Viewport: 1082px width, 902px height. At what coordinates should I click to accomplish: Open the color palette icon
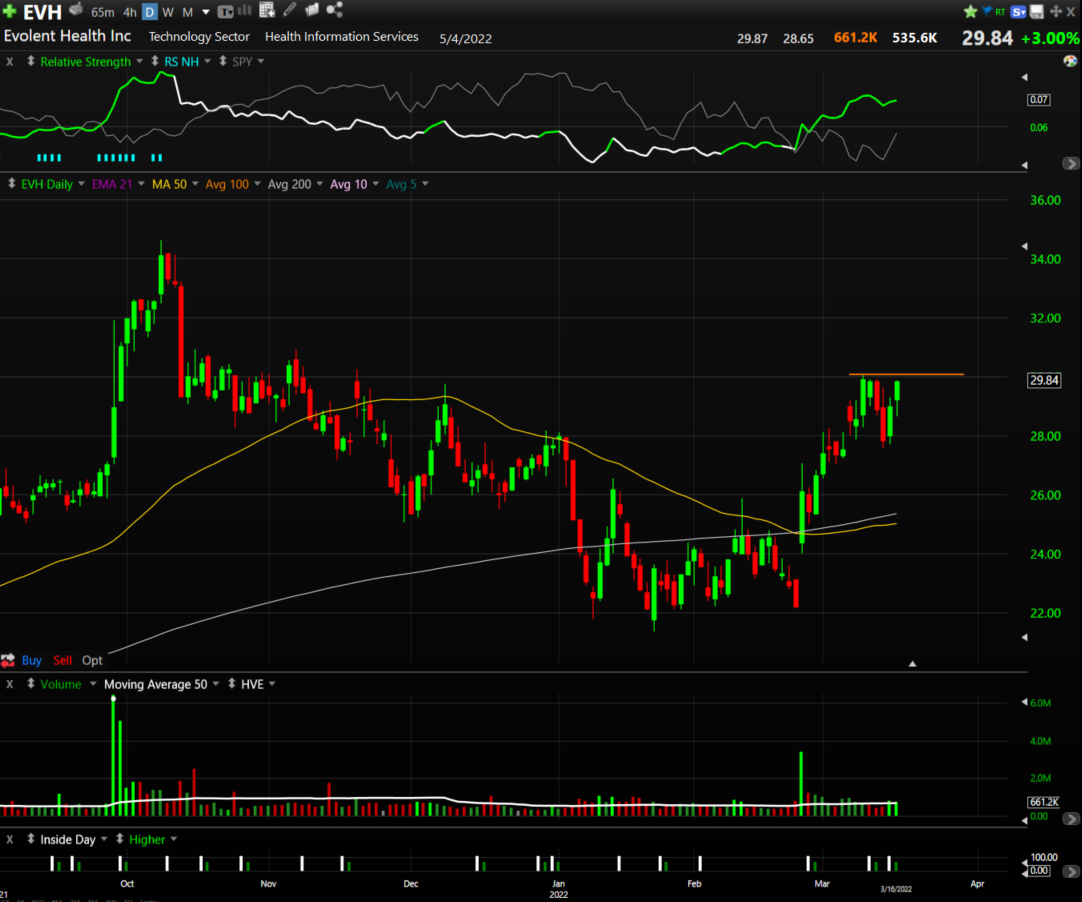1070,61
